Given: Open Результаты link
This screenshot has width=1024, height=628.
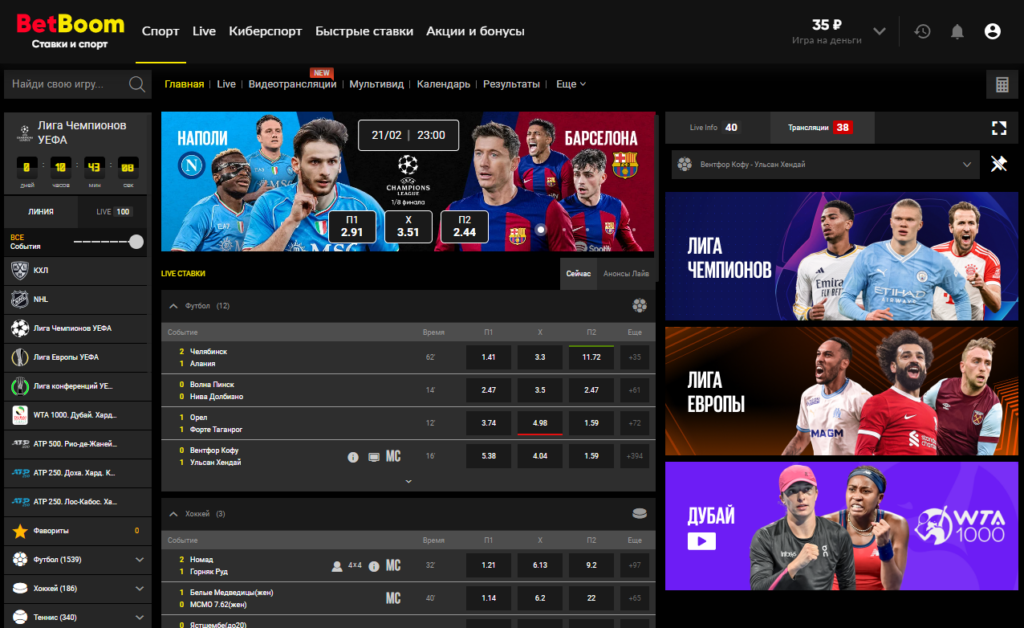Looking at the screenshot, I should 511,84.
